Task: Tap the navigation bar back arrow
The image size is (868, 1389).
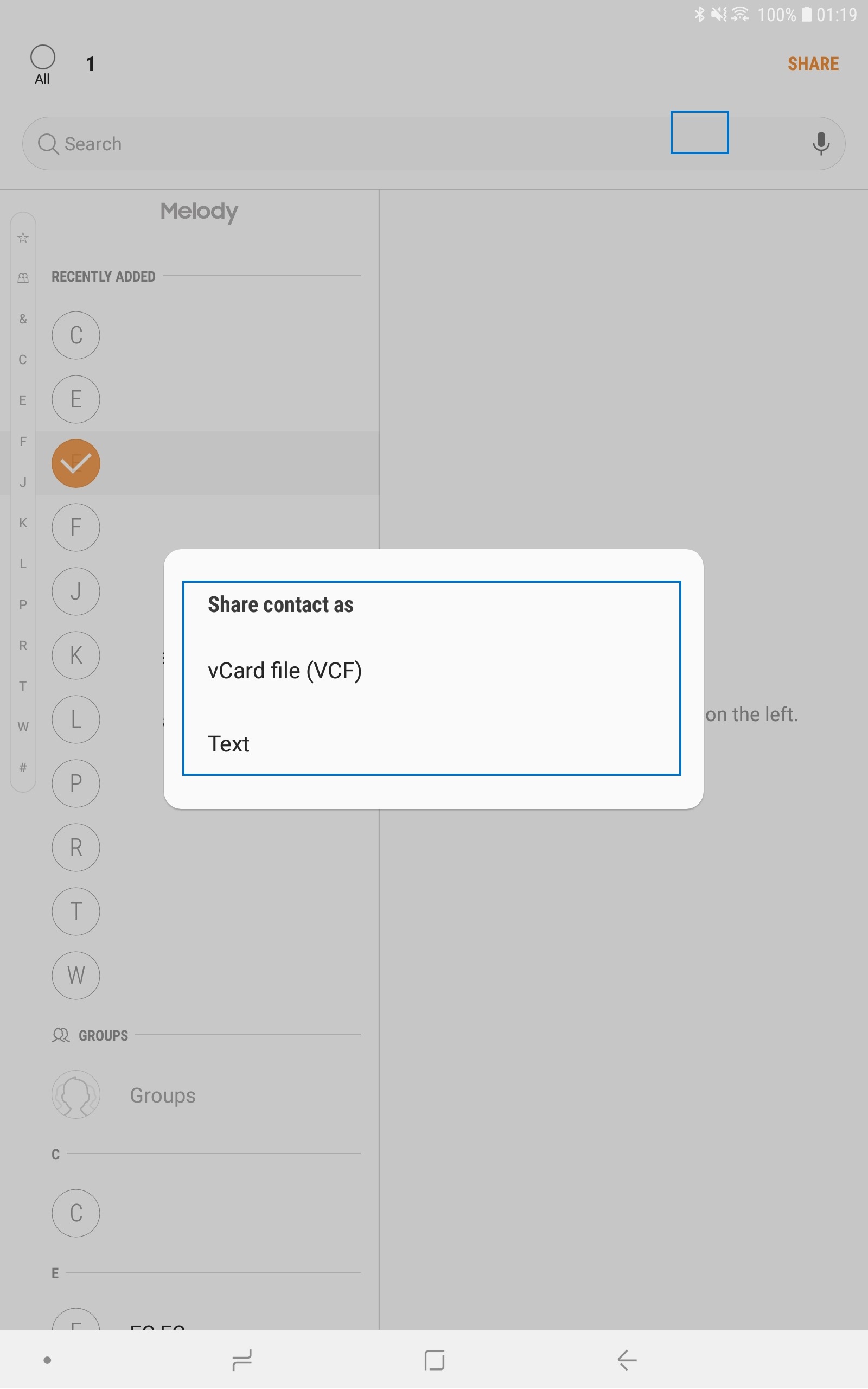Action: [x=627, y=1360]
